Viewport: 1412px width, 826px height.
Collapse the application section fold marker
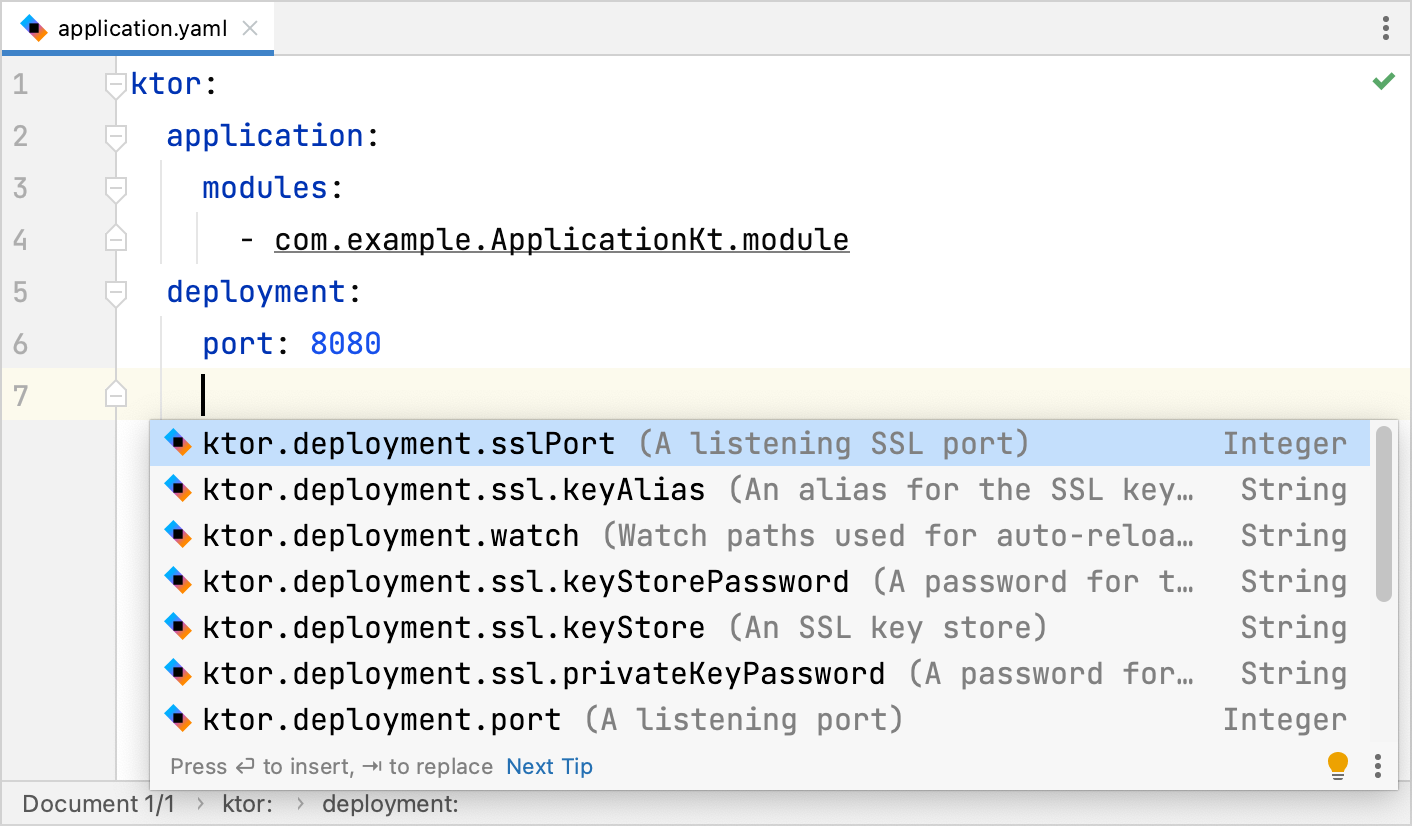[116, 136]
